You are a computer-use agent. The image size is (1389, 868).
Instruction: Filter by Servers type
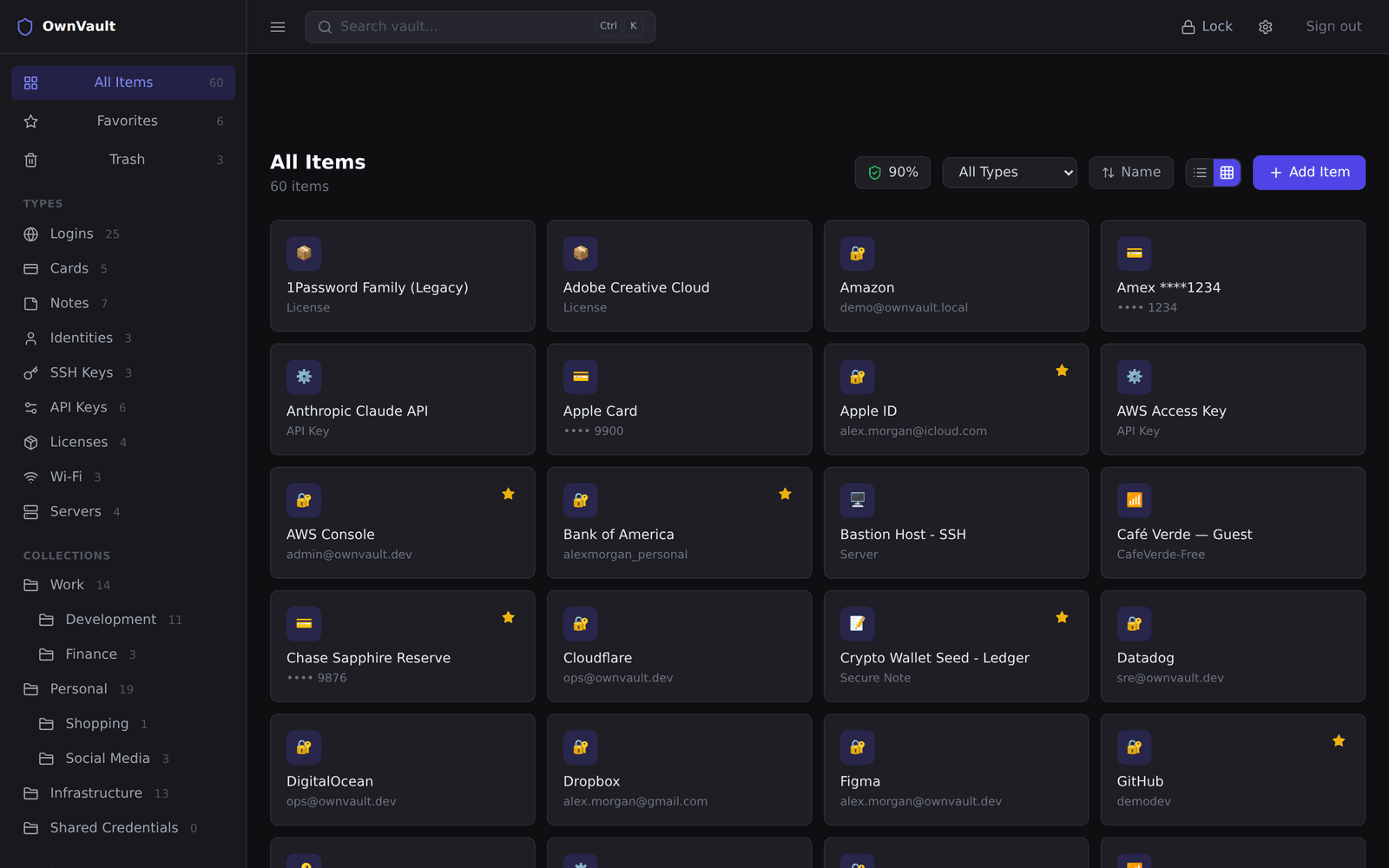click(x=123, y=512)
